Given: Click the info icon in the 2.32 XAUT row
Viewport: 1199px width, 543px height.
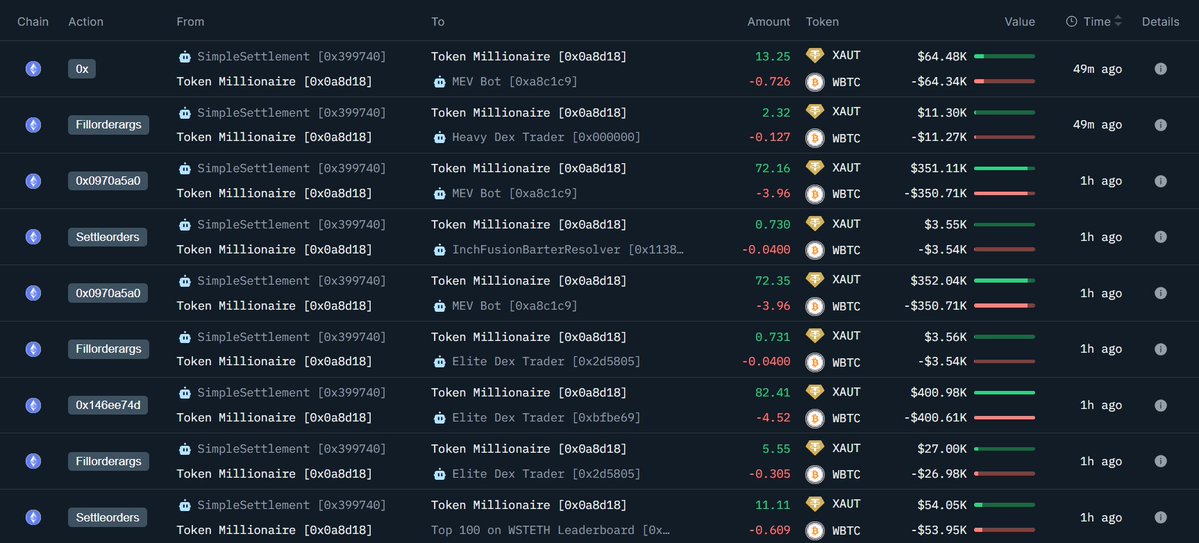Looking at the screenshot, I should (x=1160, y=125).
